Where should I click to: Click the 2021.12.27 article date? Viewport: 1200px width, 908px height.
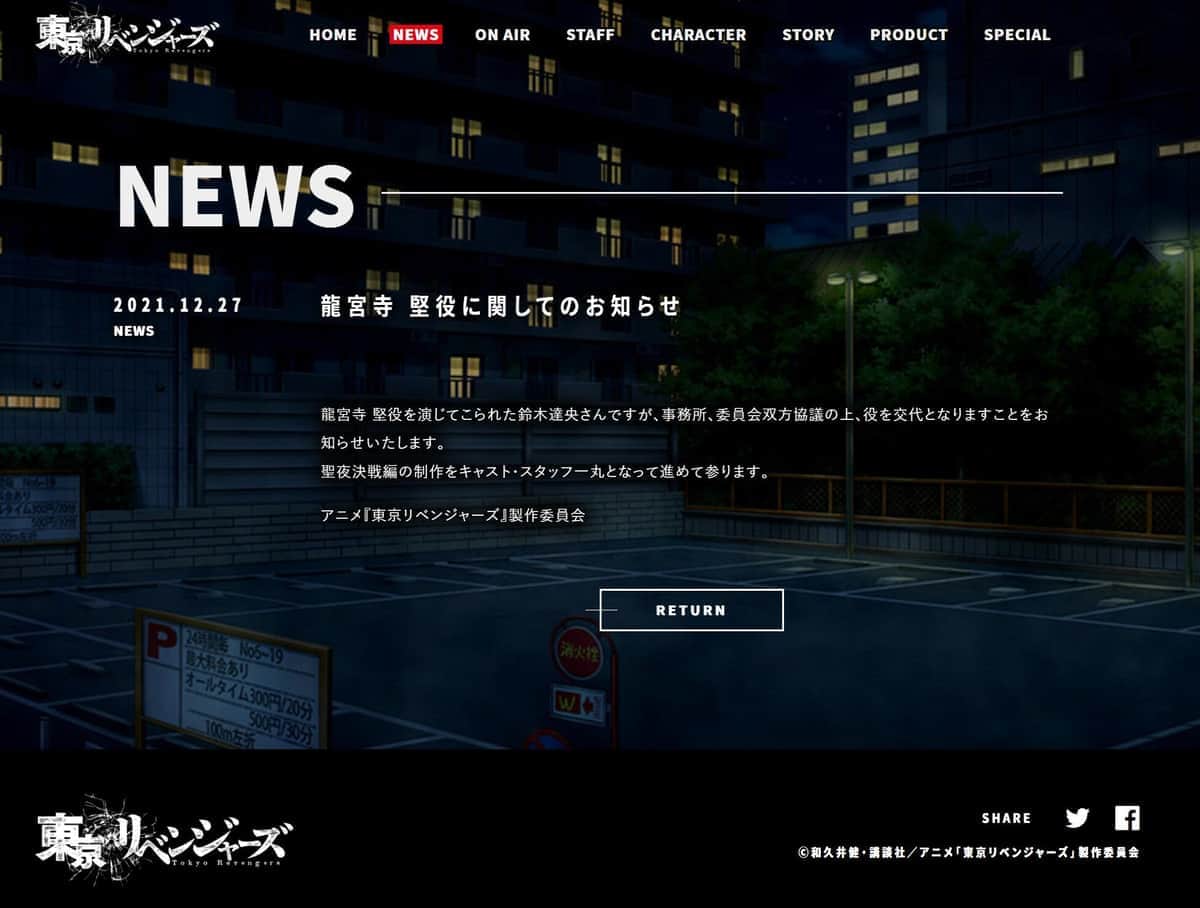[x=178, y=306]
